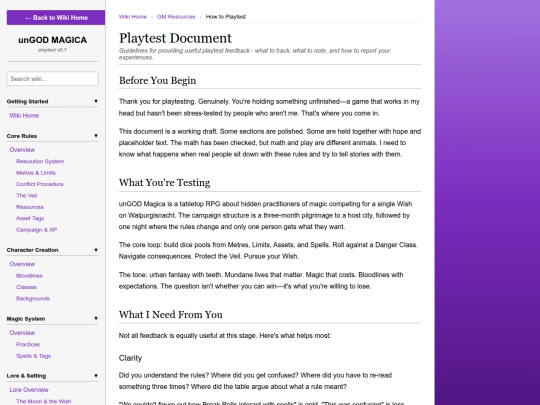Viewport: 540px width, 405px height.
Task: Open Lore Overview link
Action: click(29, 390)
